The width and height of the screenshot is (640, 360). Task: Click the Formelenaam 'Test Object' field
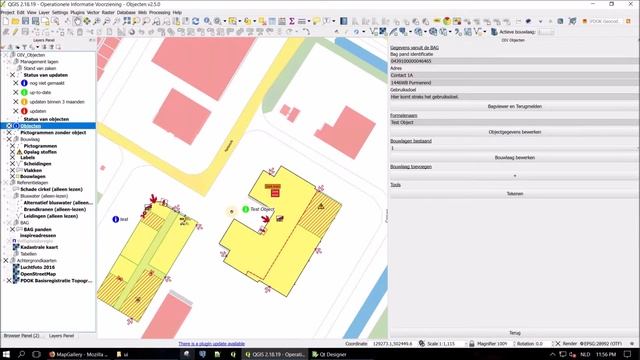tap(514, 122)
